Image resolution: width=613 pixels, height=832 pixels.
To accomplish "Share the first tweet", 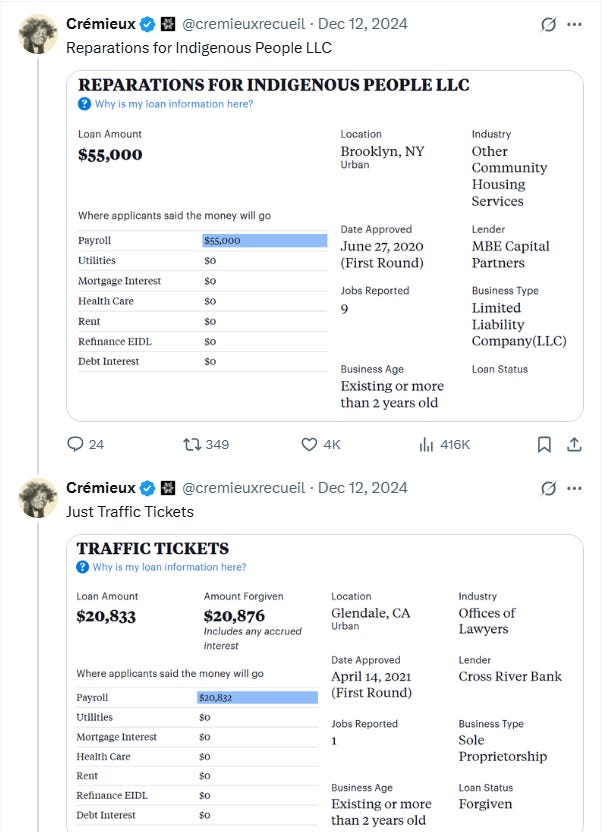I will click(574, 444).
